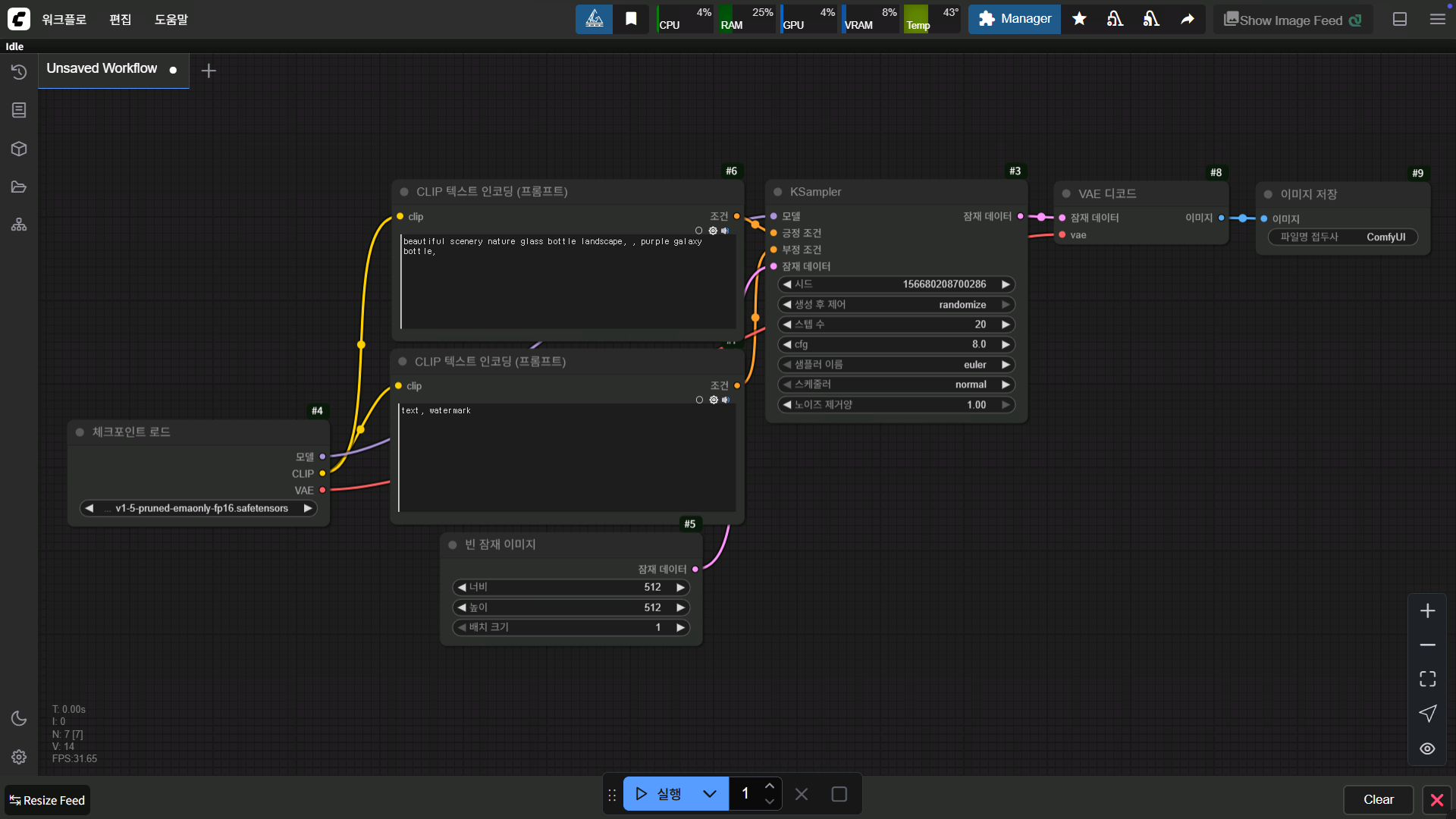Click the Clear button
1456x819 pixels.
click(1378, 799)
